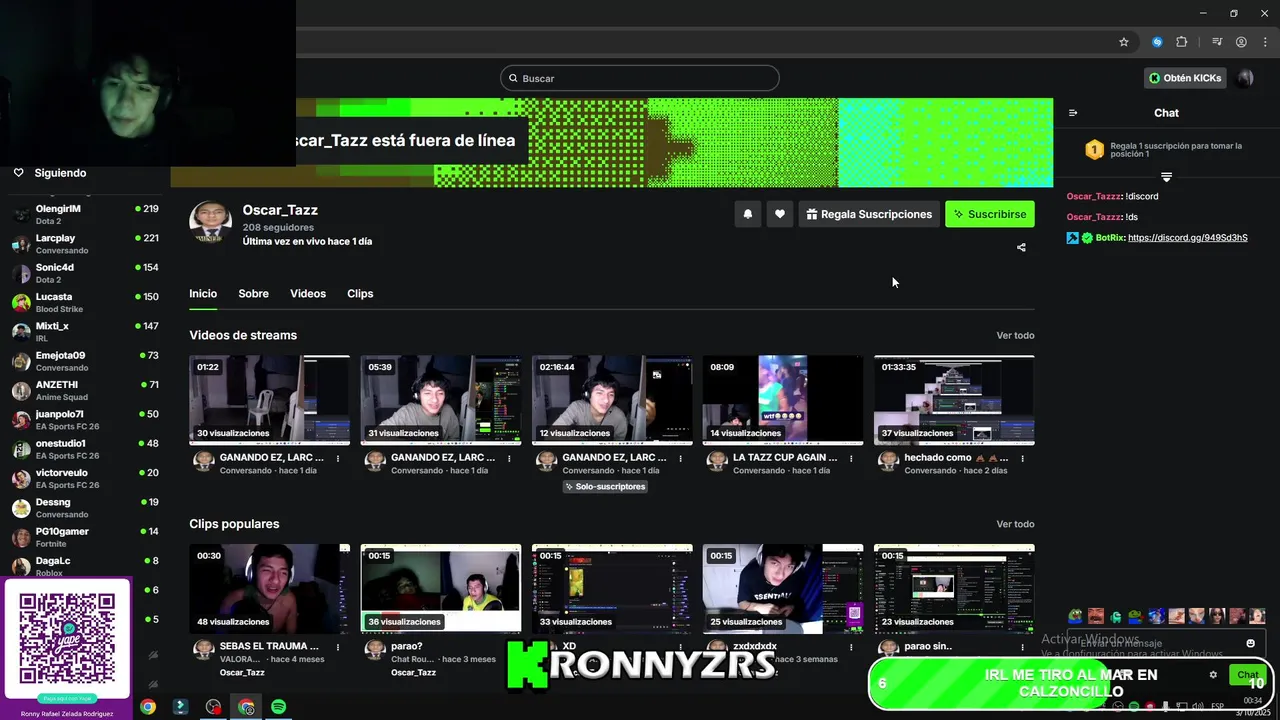This screenshot has height=720, width=1280.
Task: Open Larcplay channel in sidebar
Action: [x=85, y=244]
